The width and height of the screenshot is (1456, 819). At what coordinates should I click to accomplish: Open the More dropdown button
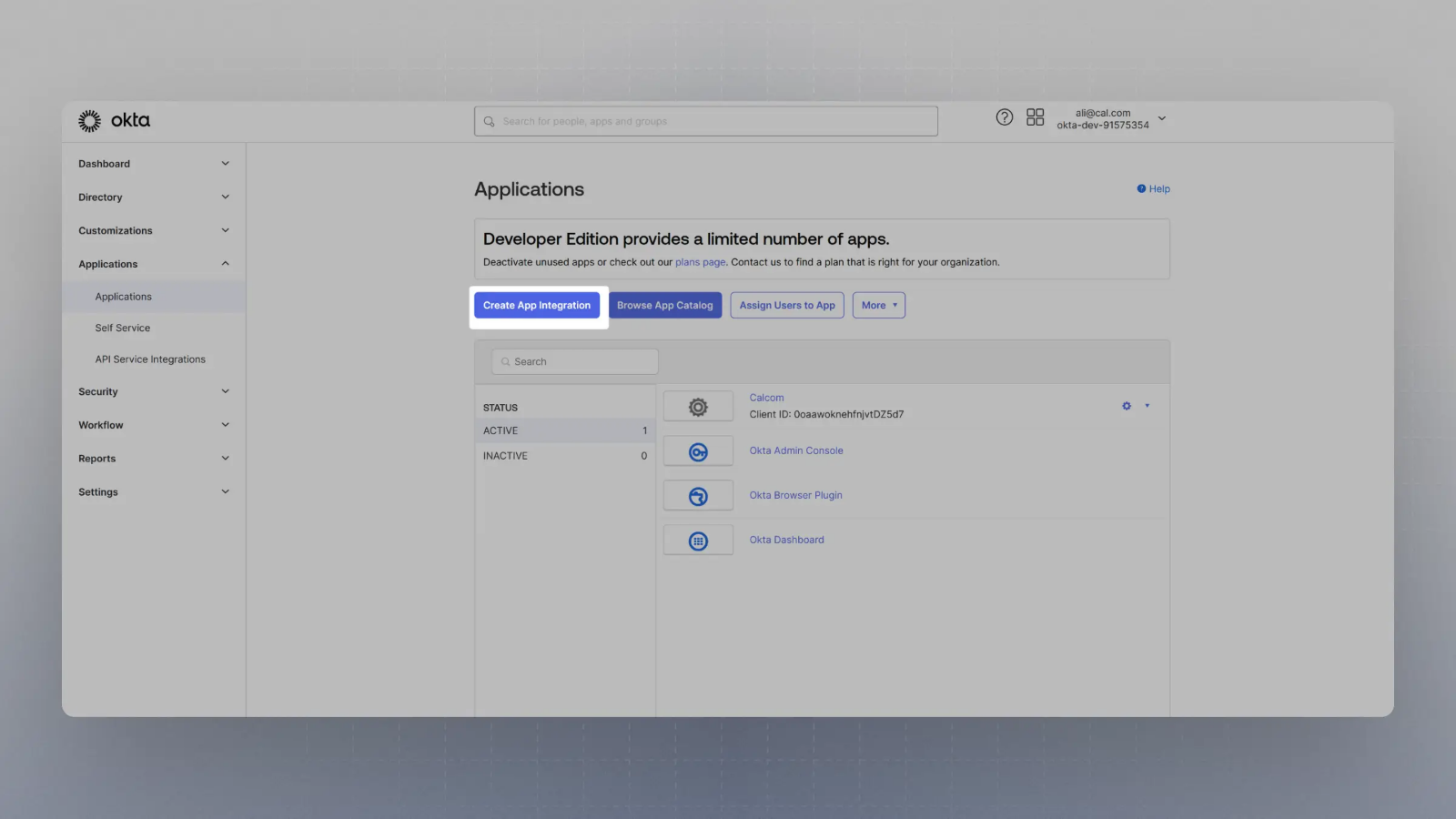pyautogui.click(x=879, y=306)
